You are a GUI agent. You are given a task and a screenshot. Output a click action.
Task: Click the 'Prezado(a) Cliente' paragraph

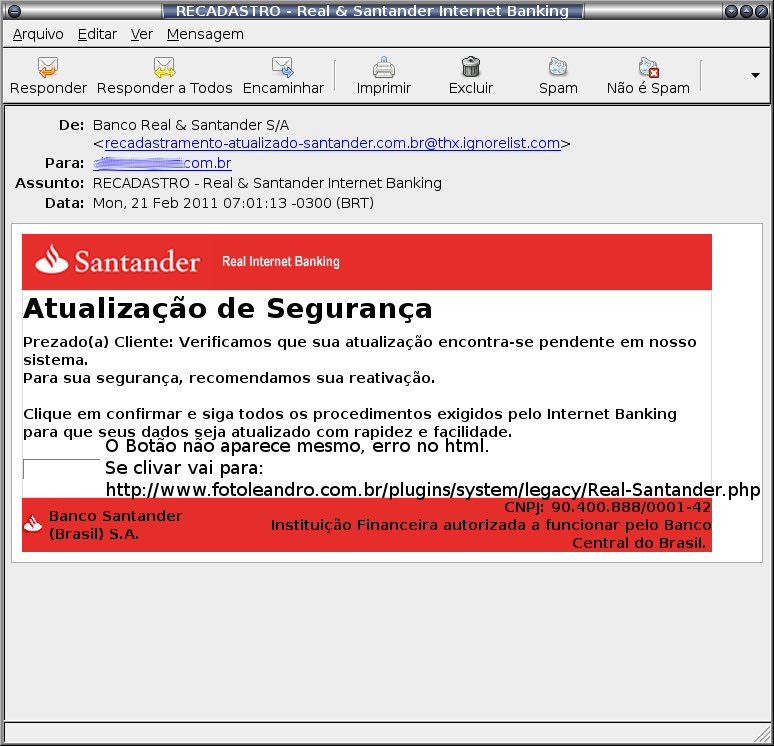(360, 351)
